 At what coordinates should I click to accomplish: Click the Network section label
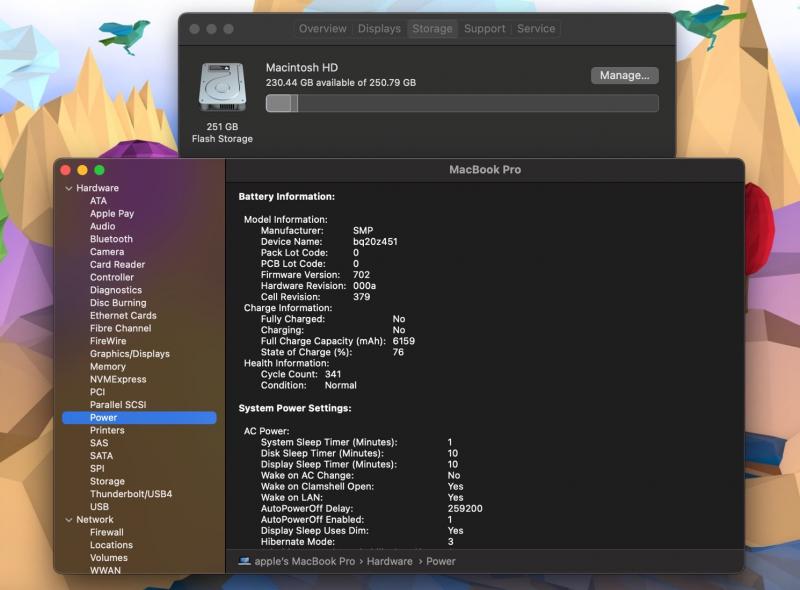click(x=95, y=520)
